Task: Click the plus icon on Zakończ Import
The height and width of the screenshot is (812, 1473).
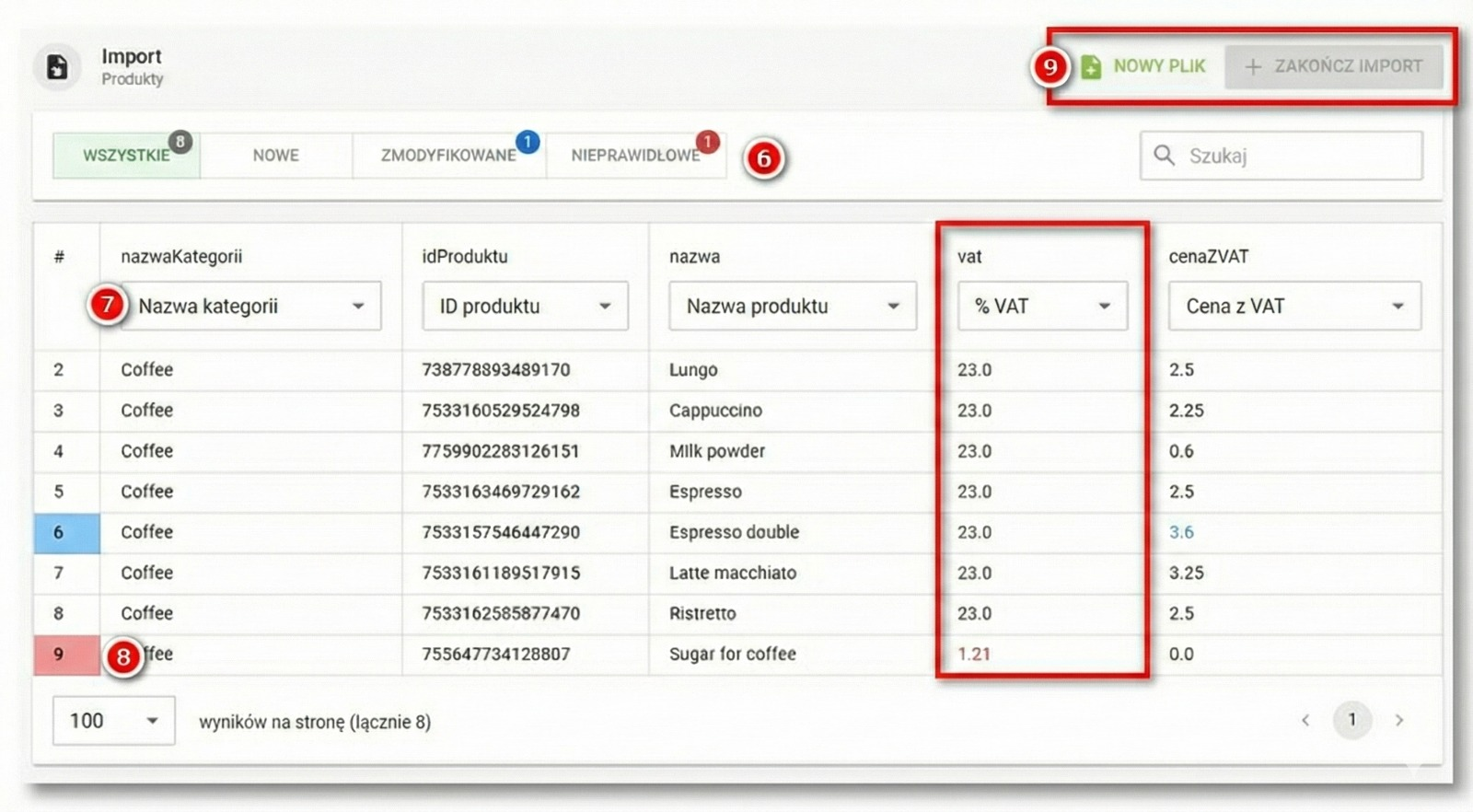Action: (1252, 66)
